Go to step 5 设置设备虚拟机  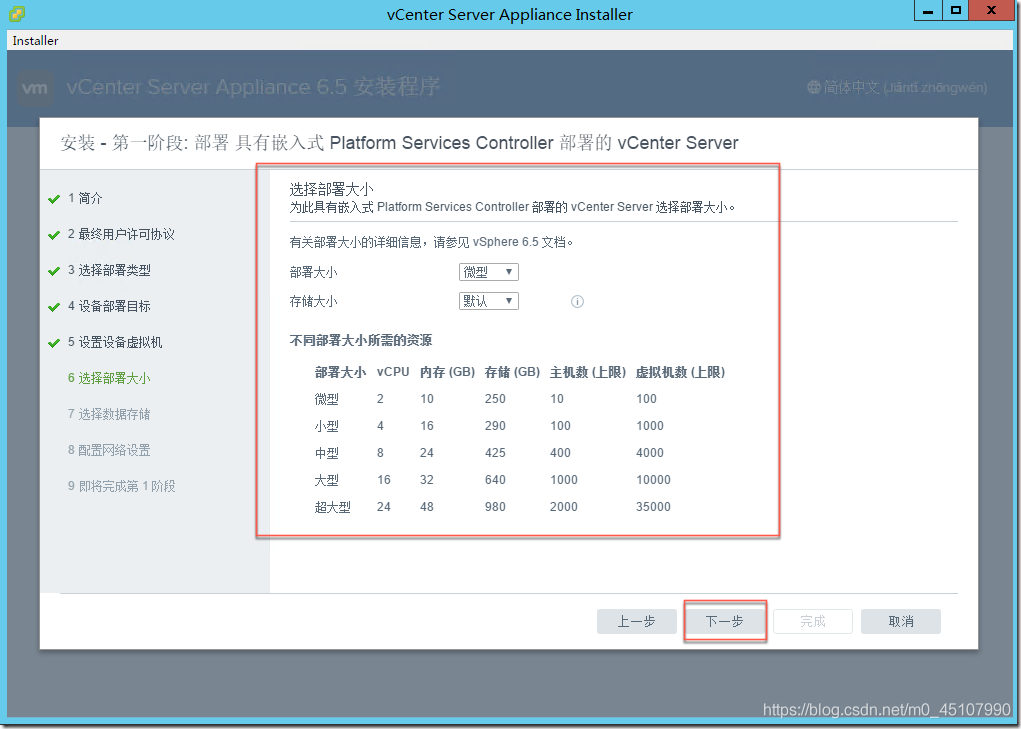tap(115, 342)
